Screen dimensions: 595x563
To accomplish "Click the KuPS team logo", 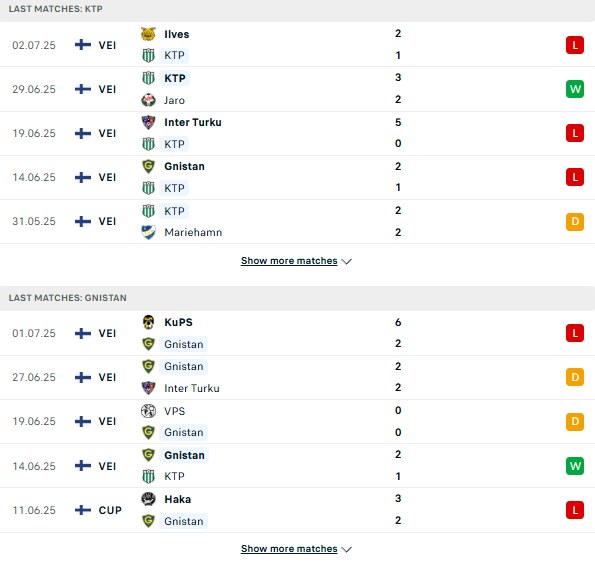I will click(148, 322).
